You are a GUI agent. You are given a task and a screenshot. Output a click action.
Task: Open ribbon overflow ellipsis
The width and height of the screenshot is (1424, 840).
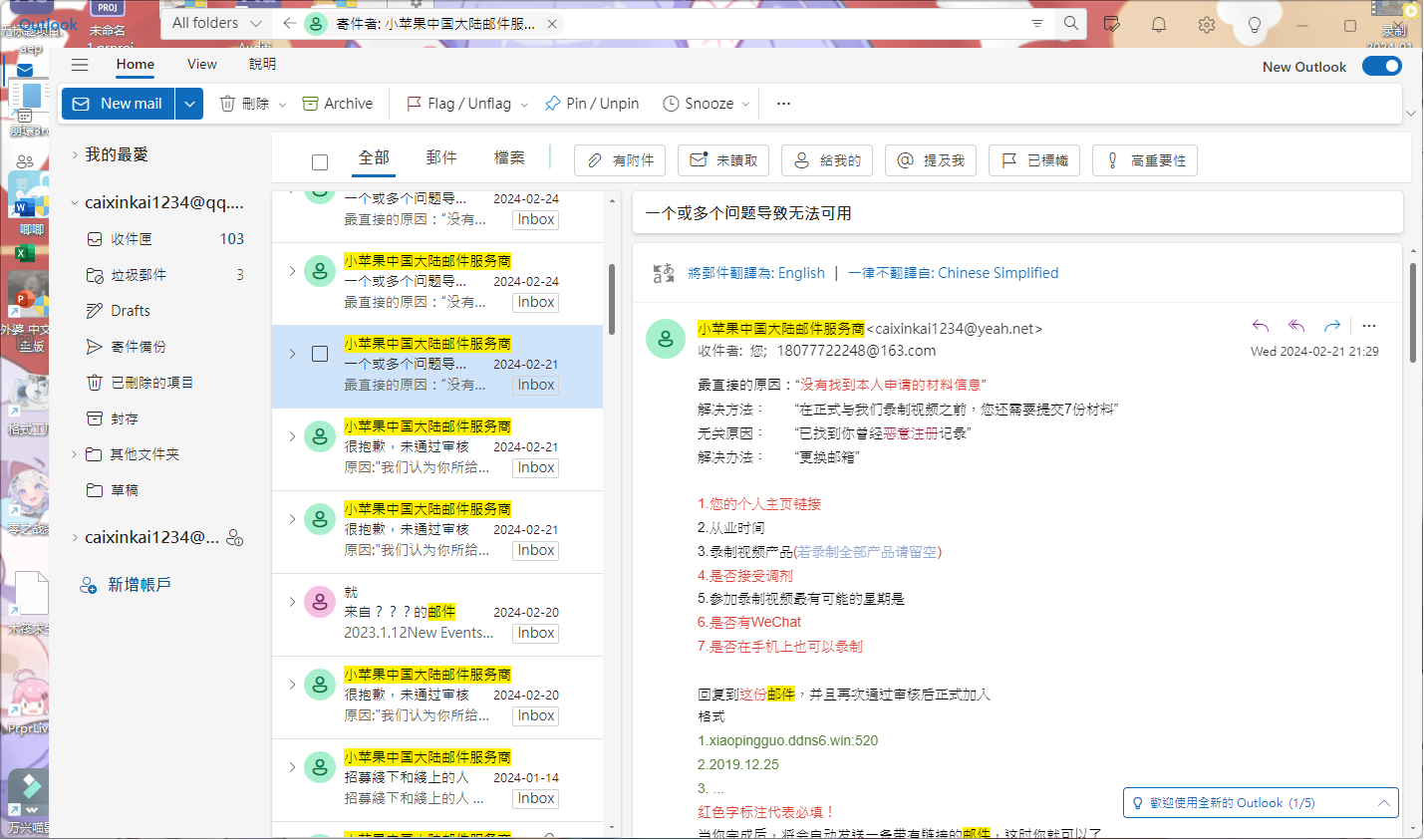[783, 104]
